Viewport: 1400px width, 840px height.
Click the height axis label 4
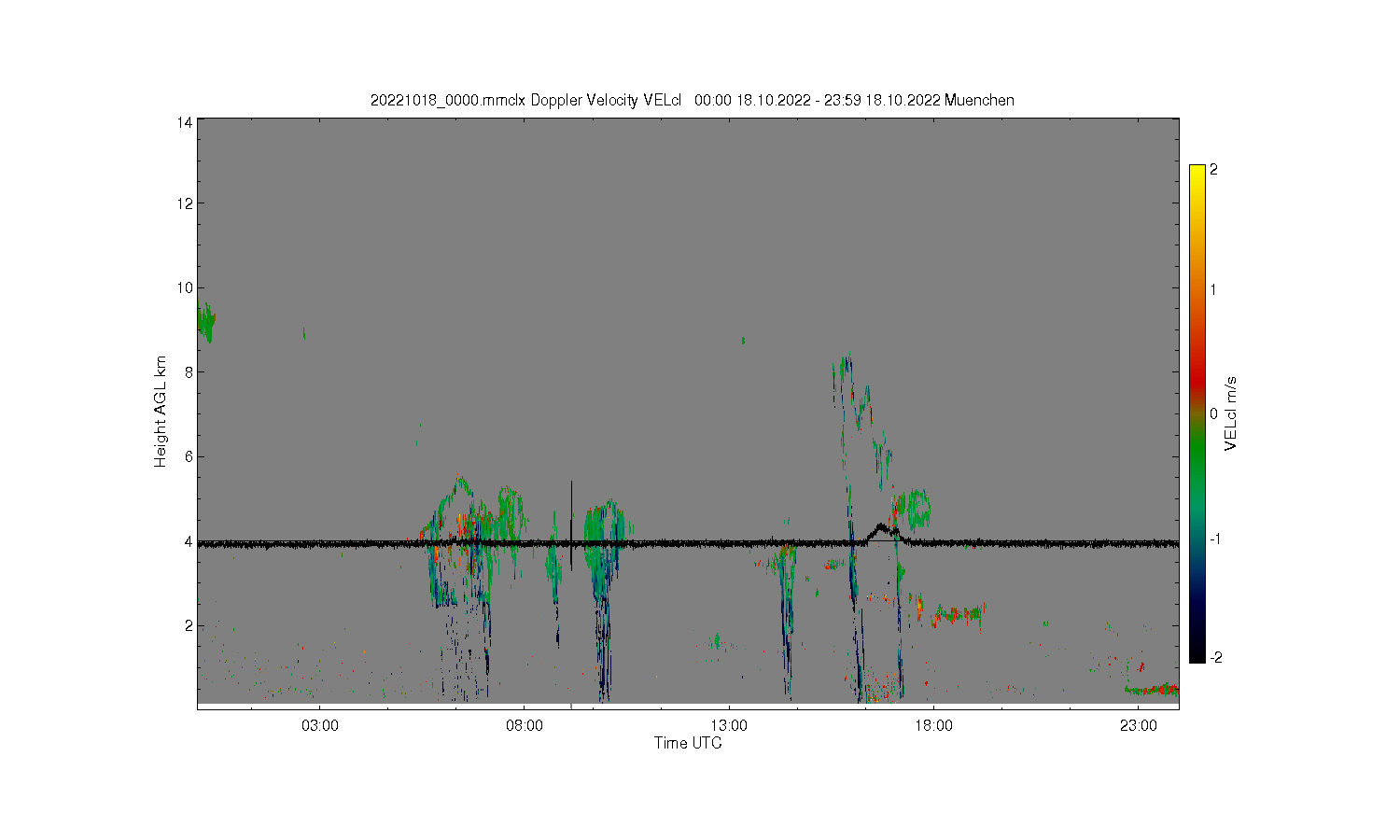point(189,540)
